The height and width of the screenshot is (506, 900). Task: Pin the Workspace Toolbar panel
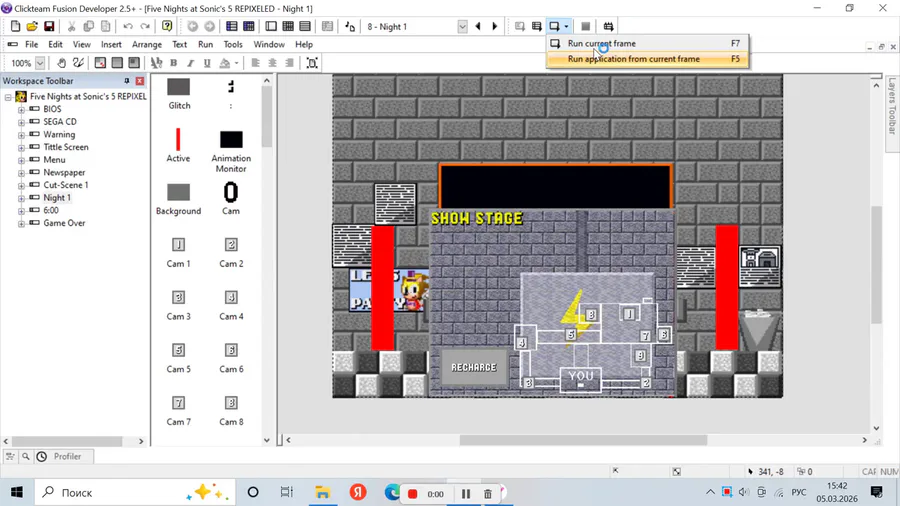coord(127,81)
